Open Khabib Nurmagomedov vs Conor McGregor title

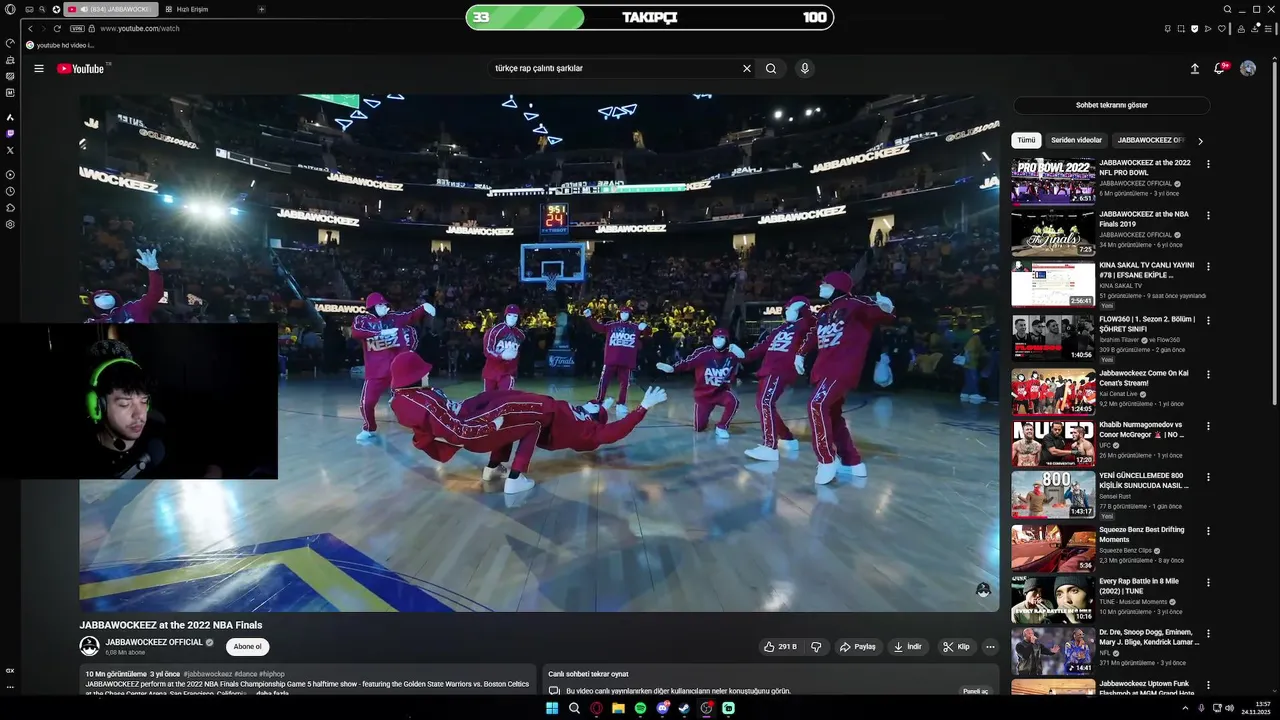pos(1142,430)
